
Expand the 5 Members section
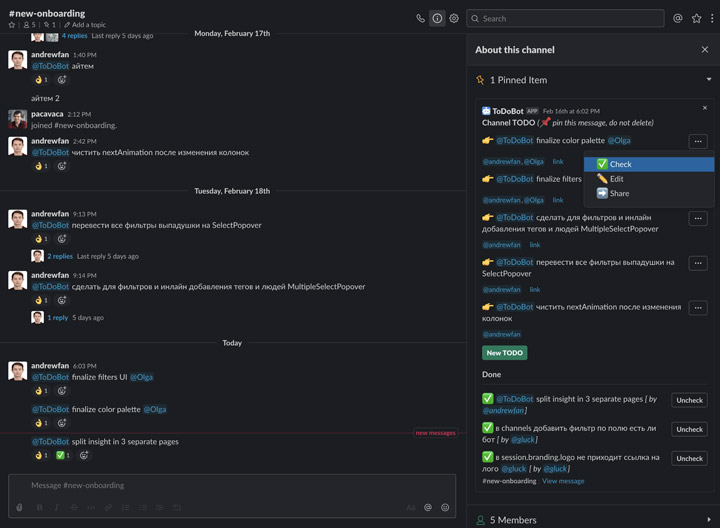click(x=709, y=520)
